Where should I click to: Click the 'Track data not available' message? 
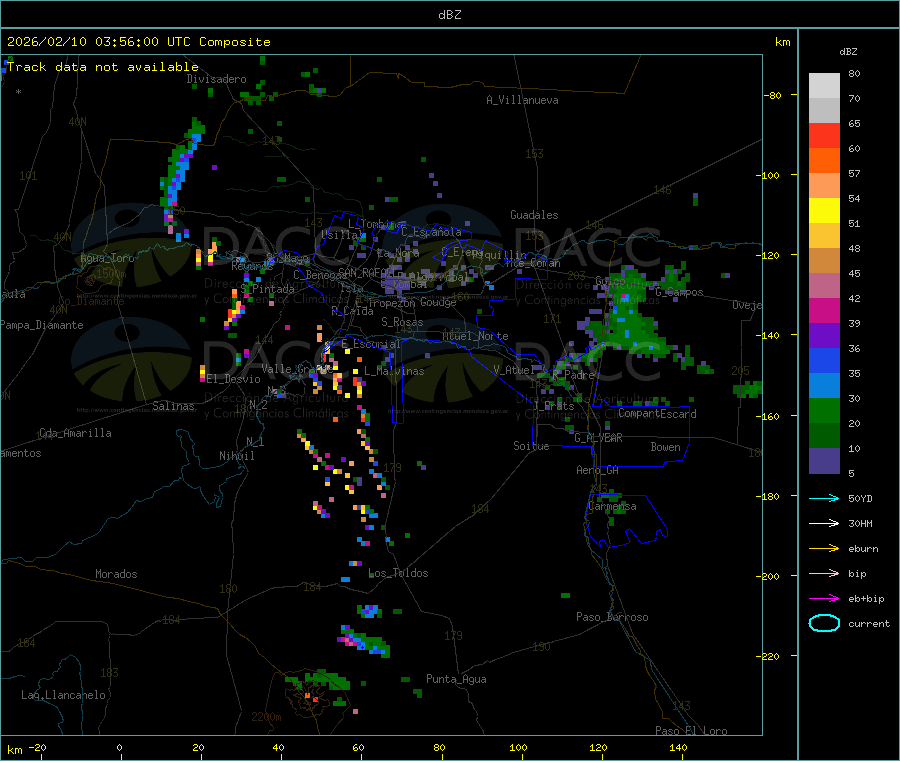pyautogui.click(x=103, y=67)
